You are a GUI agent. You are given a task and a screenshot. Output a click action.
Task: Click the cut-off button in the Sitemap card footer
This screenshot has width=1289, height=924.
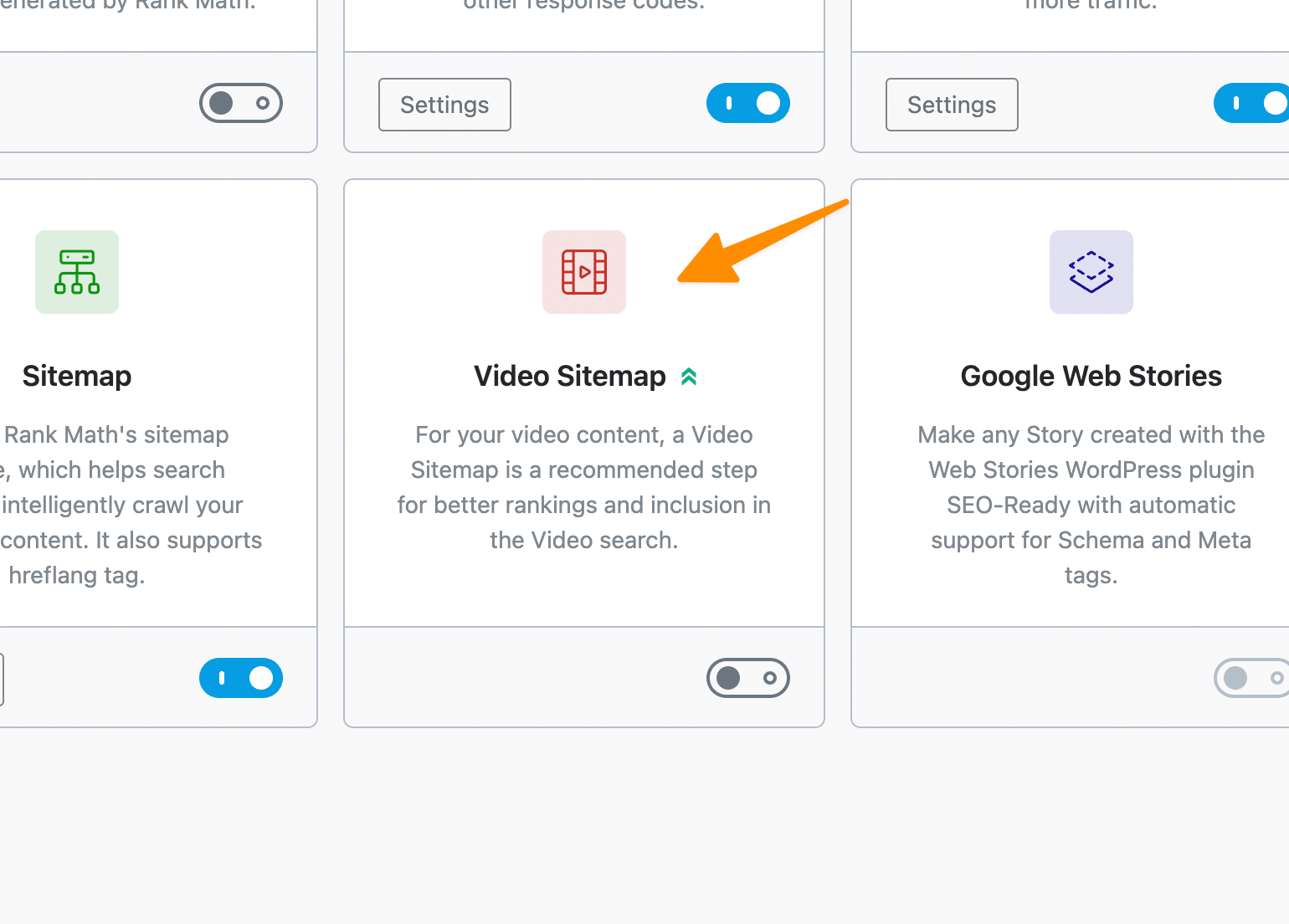coord(2,679)
